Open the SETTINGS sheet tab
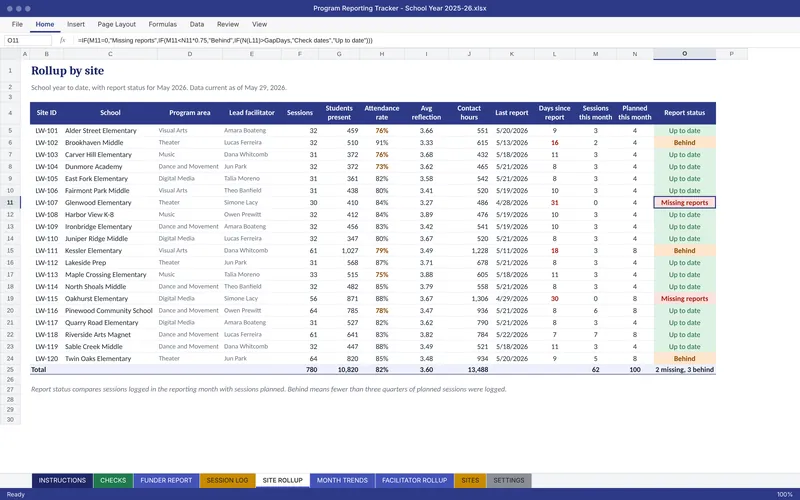Image resolution: width=800 pixels, height=500 pixels. [509, 481]
